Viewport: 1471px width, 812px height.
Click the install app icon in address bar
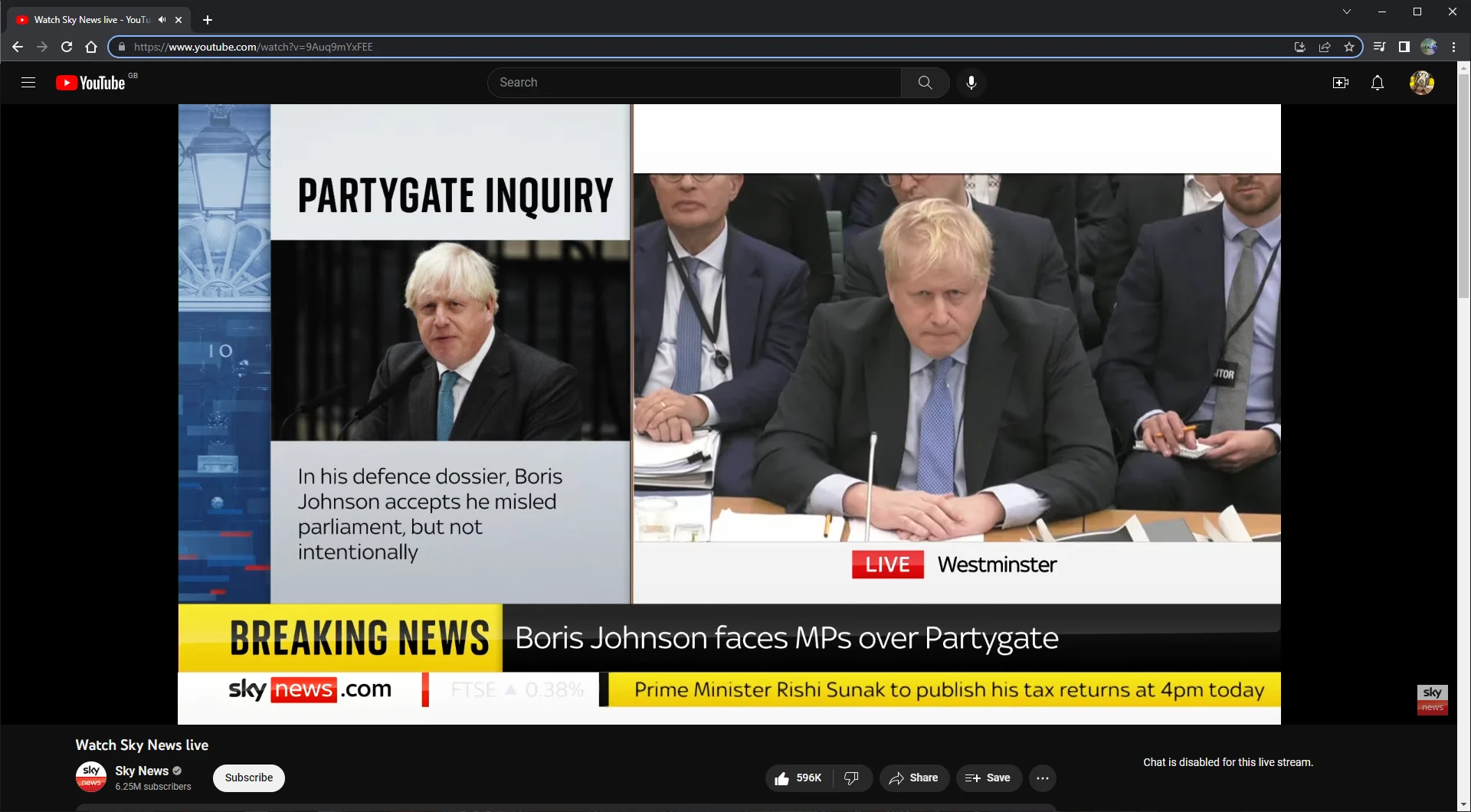coord(1300,47)
